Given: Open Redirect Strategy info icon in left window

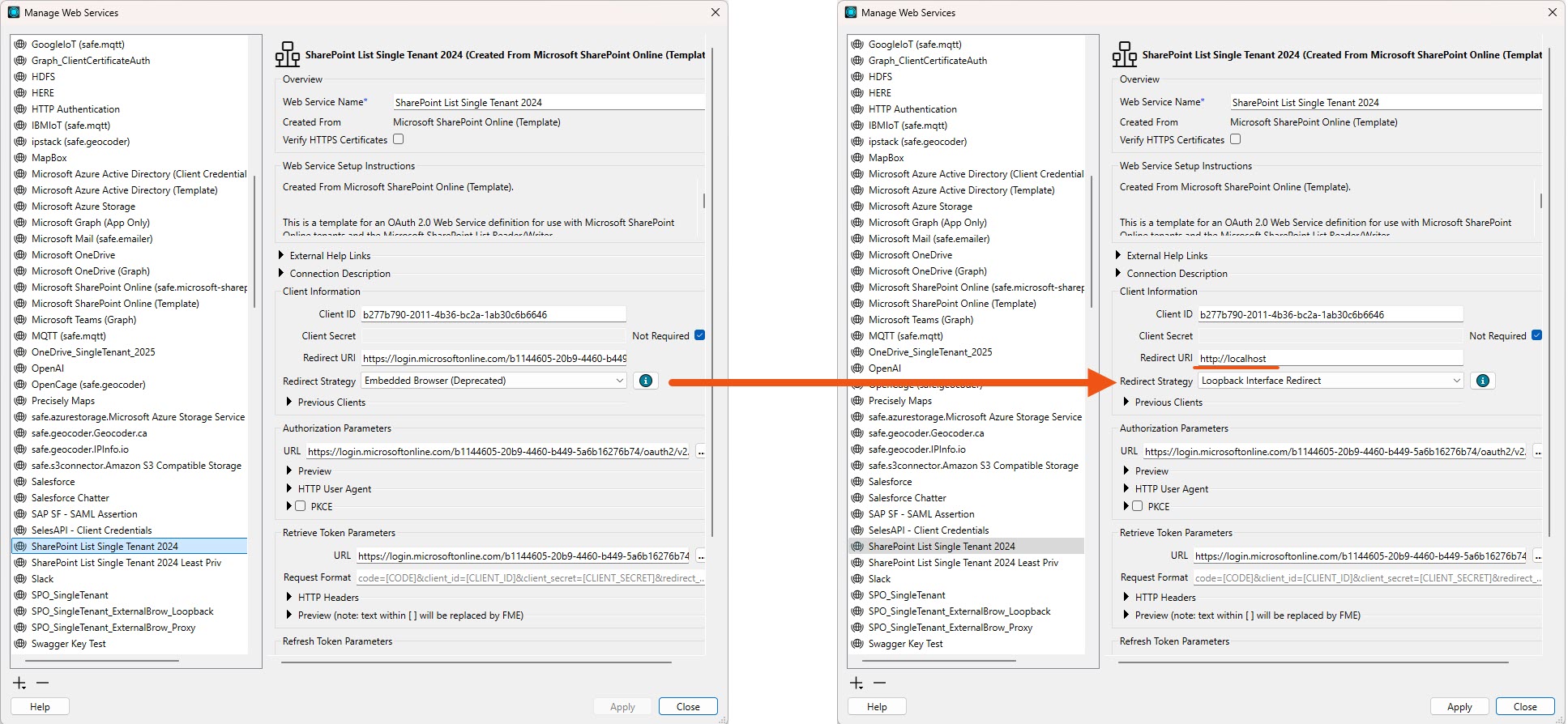Looking at the screenshot, I should tap(646, 381).
